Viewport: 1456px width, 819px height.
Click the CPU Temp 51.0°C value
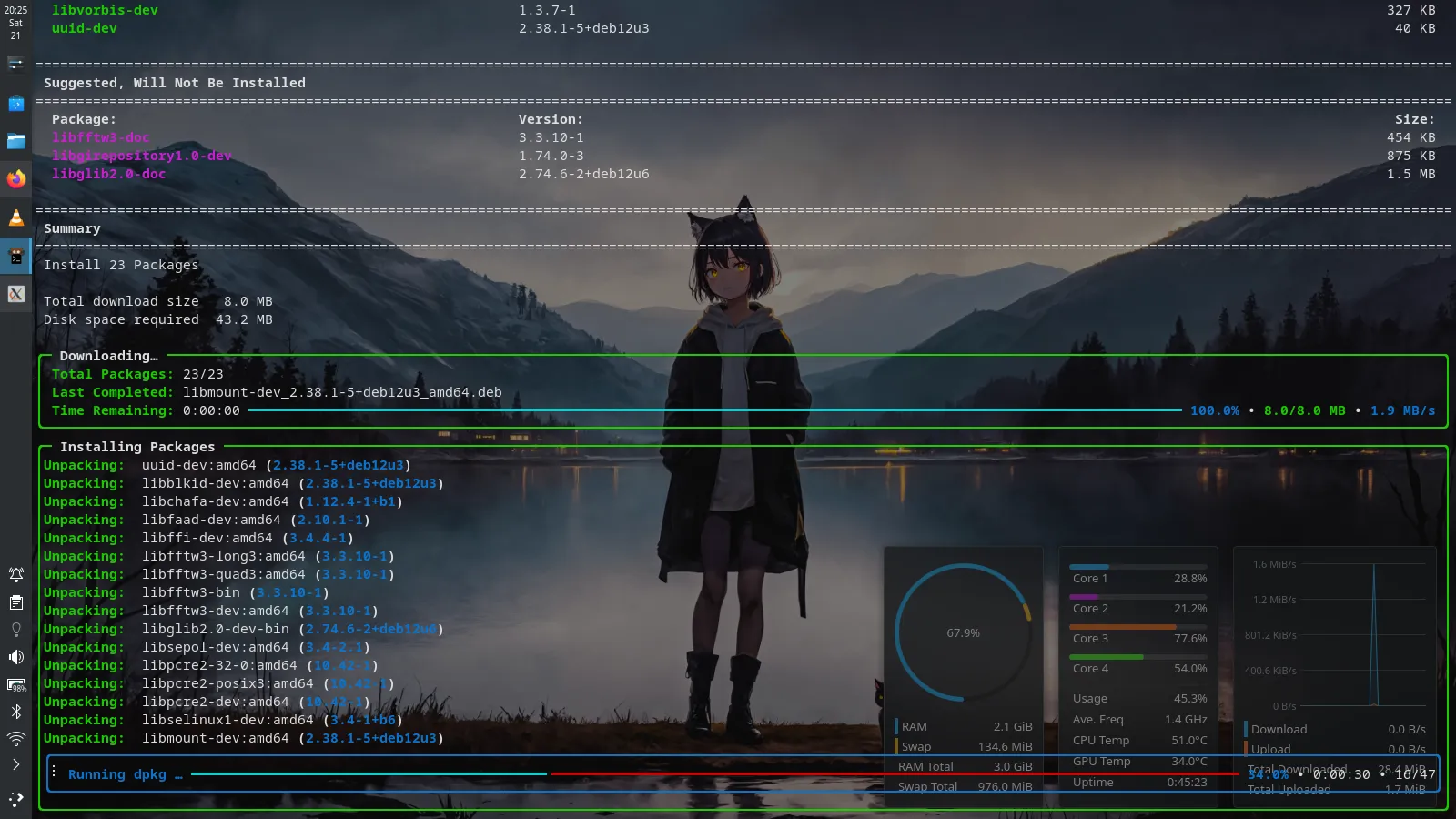(1189, 740)
